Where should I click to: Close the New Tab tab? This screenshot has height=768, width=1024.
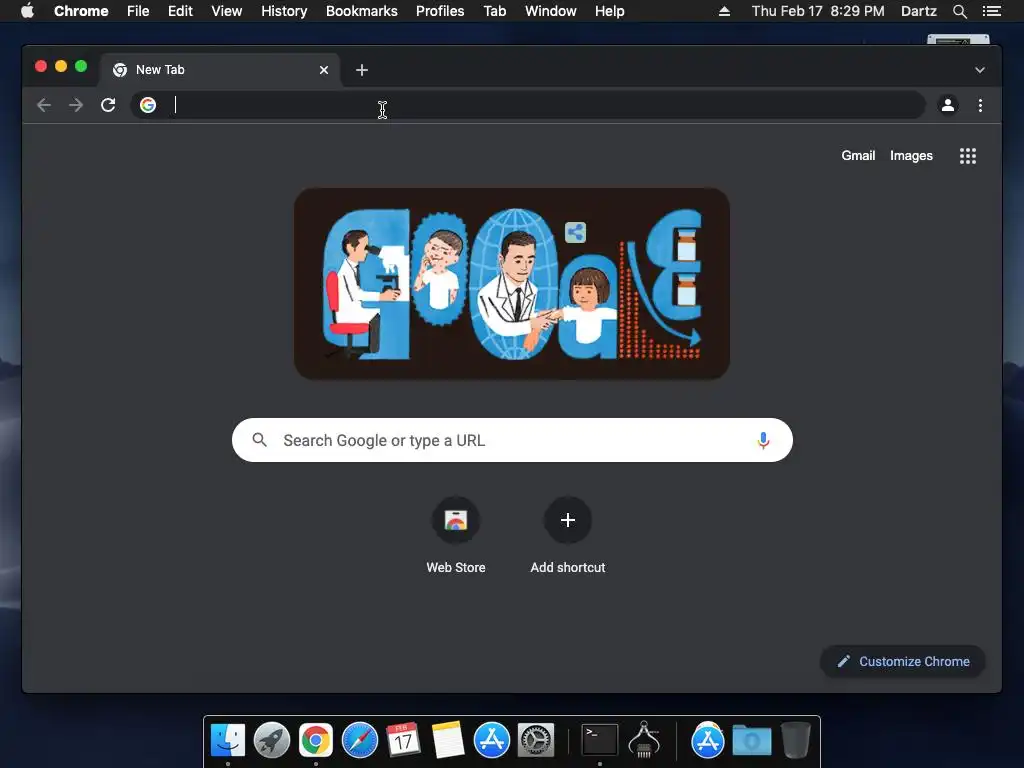click(x=324, y=70)
